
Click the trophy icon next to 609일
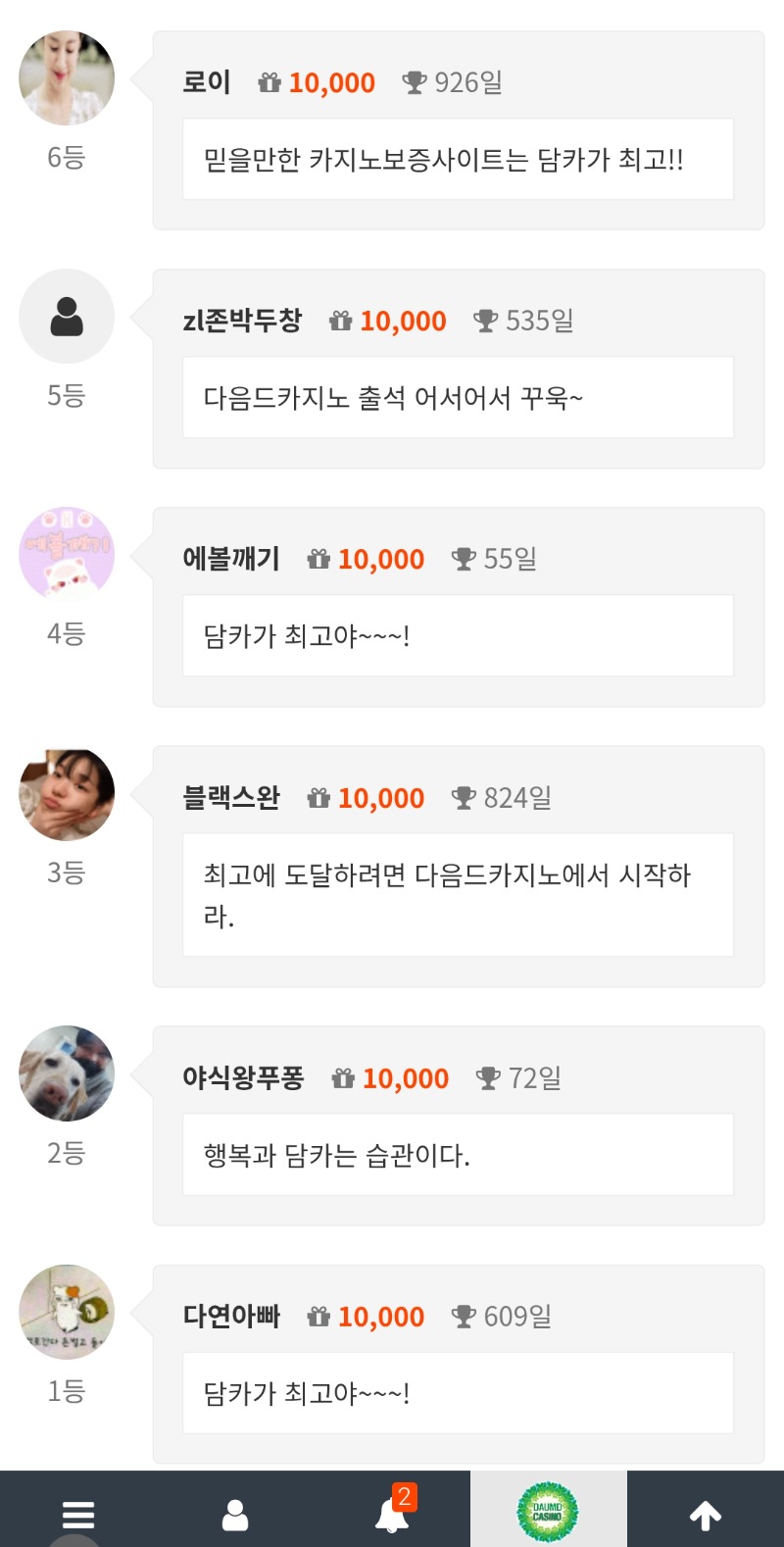point(464,1317)
